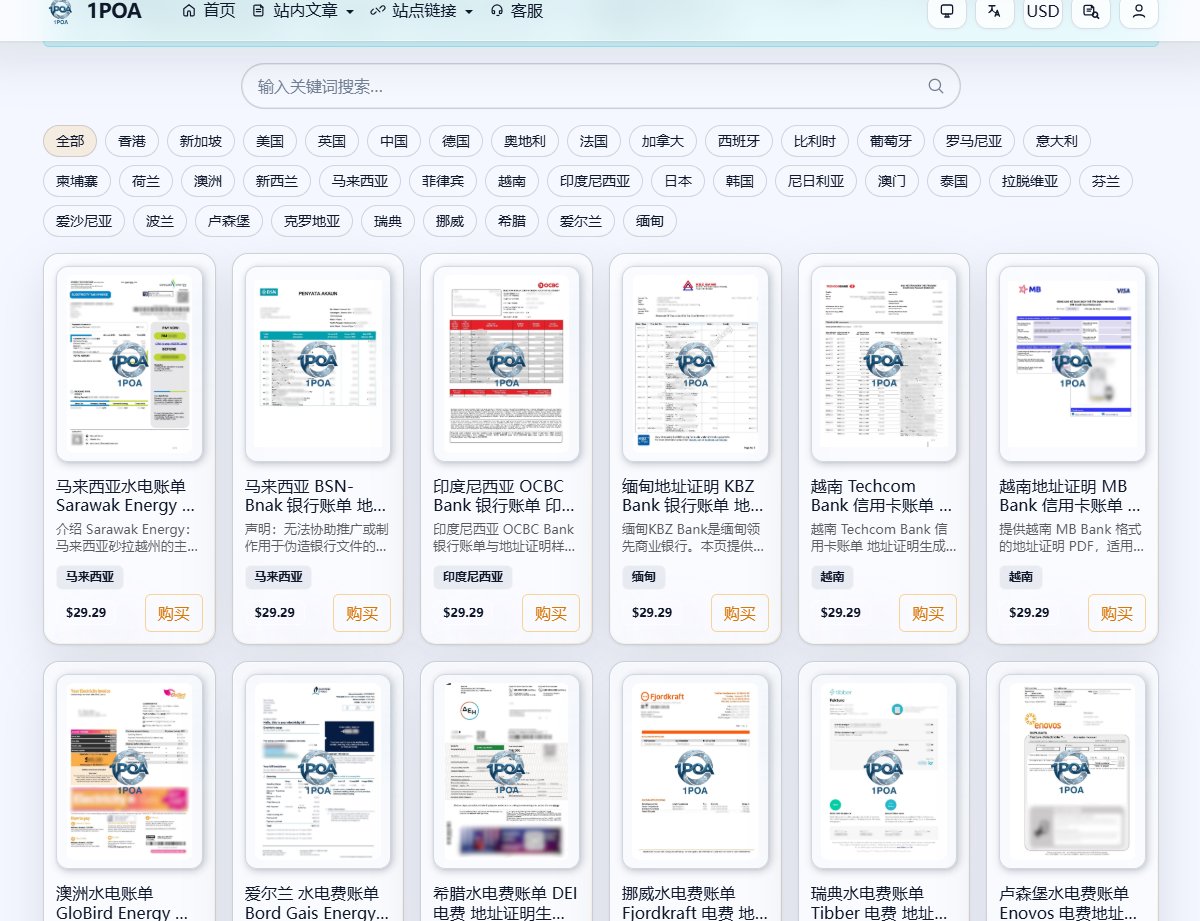Screen dimensions: 1200x921
Task: Select the 缅甸 filter chip in country list
Action: (650, 221)
